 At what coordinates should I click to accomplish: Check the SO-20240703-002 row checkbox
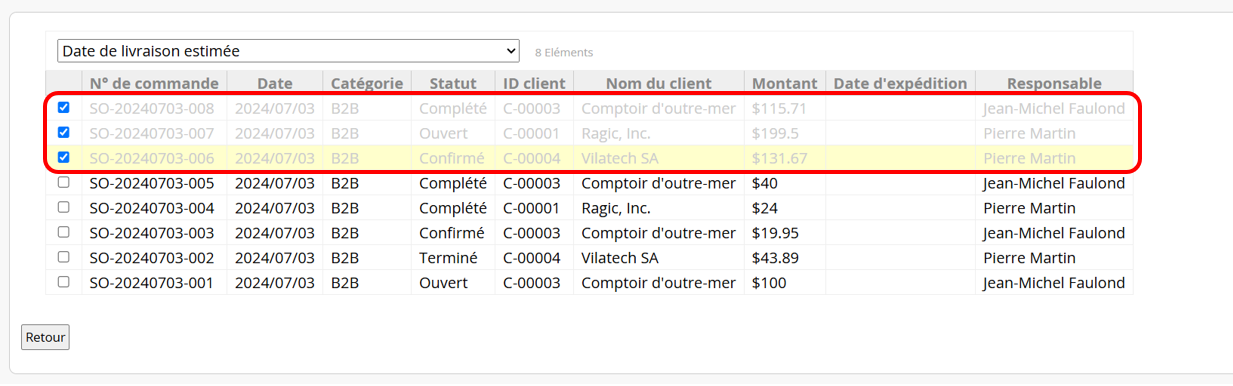click(x=64, y=257)
